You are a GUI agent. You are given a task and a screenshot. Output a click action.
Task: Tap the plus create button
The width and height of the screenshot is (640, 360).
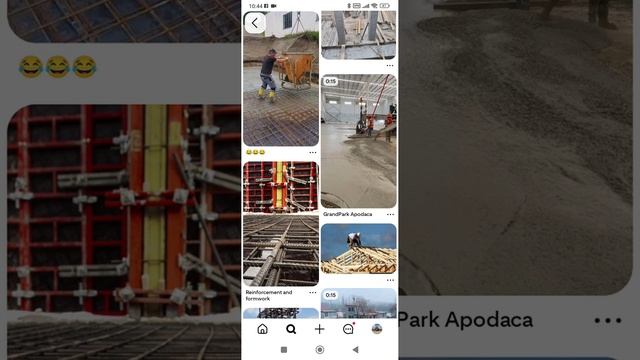click(x=320, y=329)
